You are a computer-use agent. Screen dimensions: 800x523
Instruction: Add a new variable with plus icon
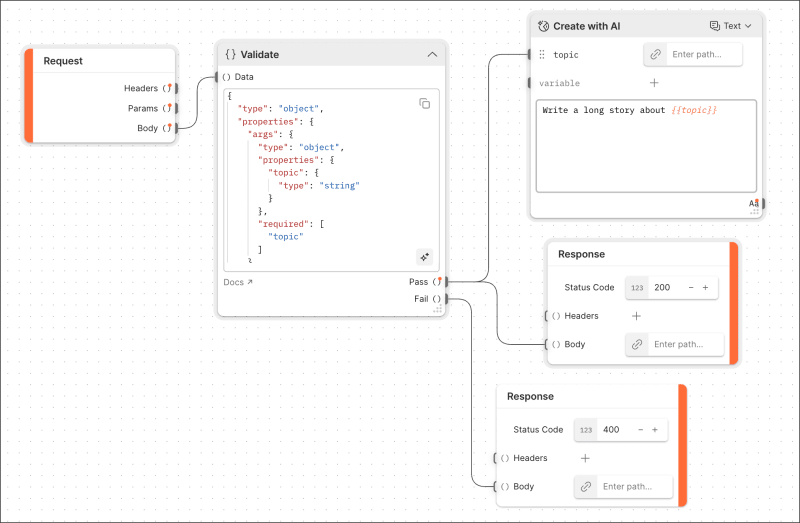click(x=654, y=83)
